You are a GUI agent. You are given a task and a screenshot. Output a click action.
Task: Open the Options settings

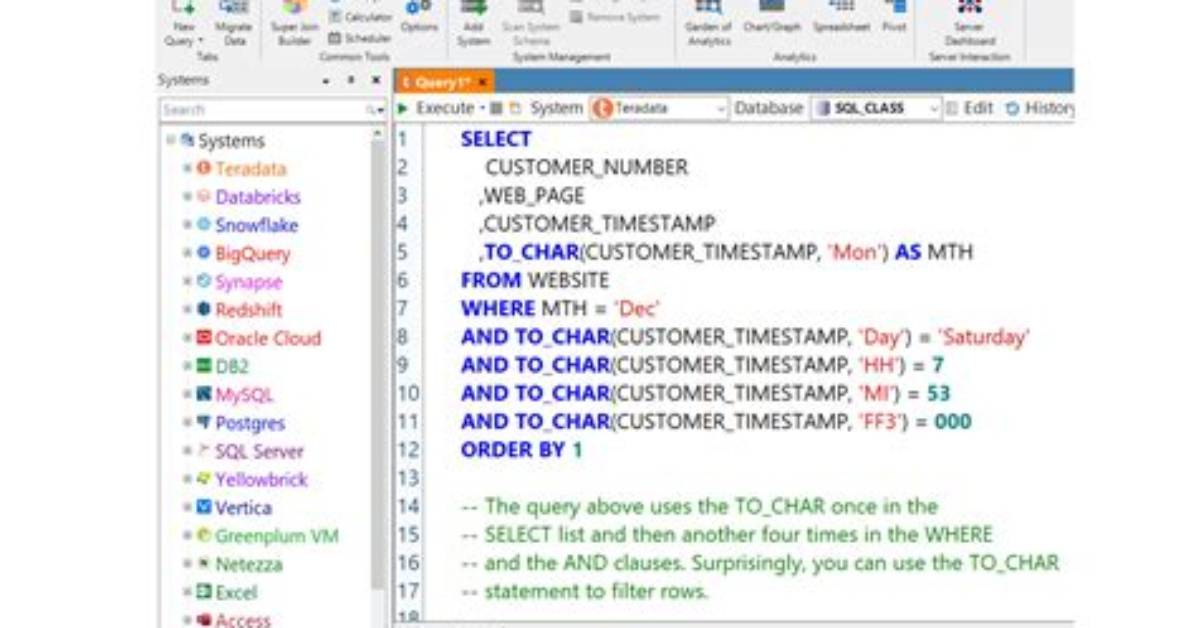(419, 17)
